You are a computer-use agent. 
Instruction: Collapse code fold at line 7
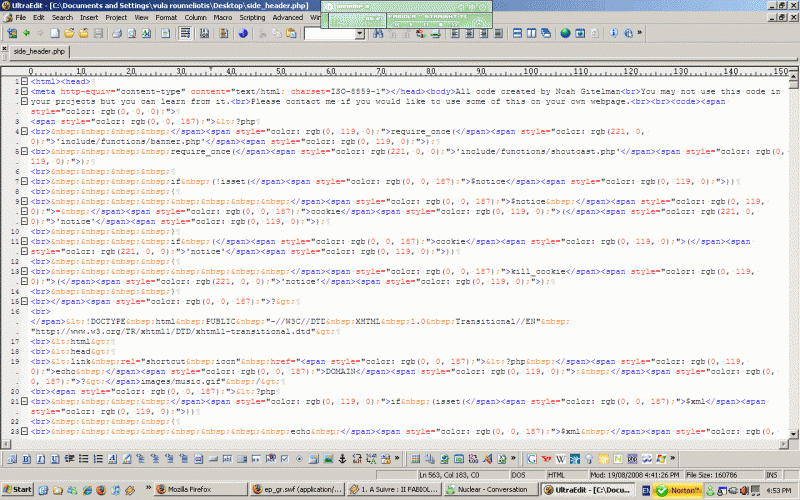point(24,181)
